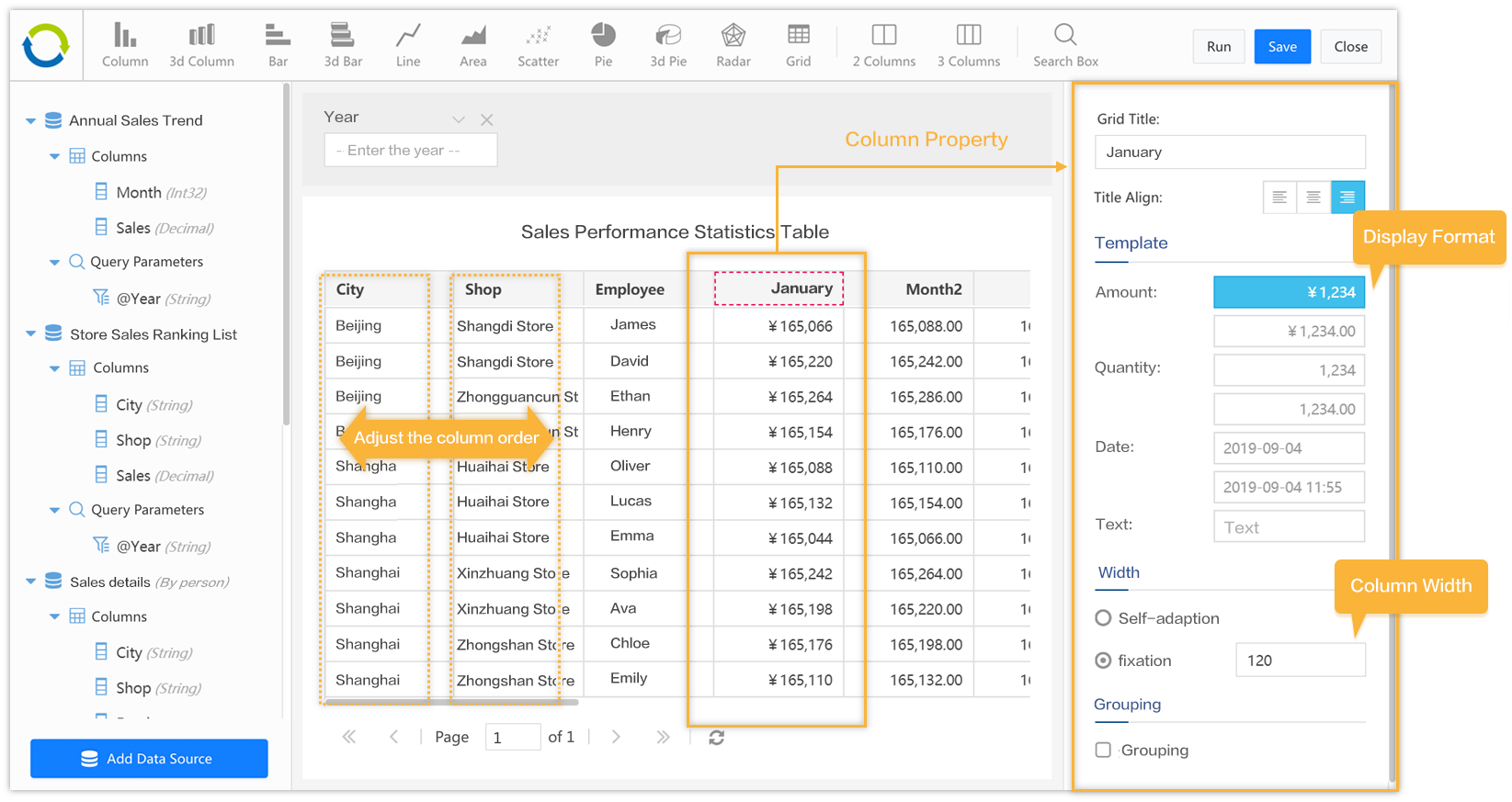
Task: Select fixation width option
Action: [x=1103, y=661]
